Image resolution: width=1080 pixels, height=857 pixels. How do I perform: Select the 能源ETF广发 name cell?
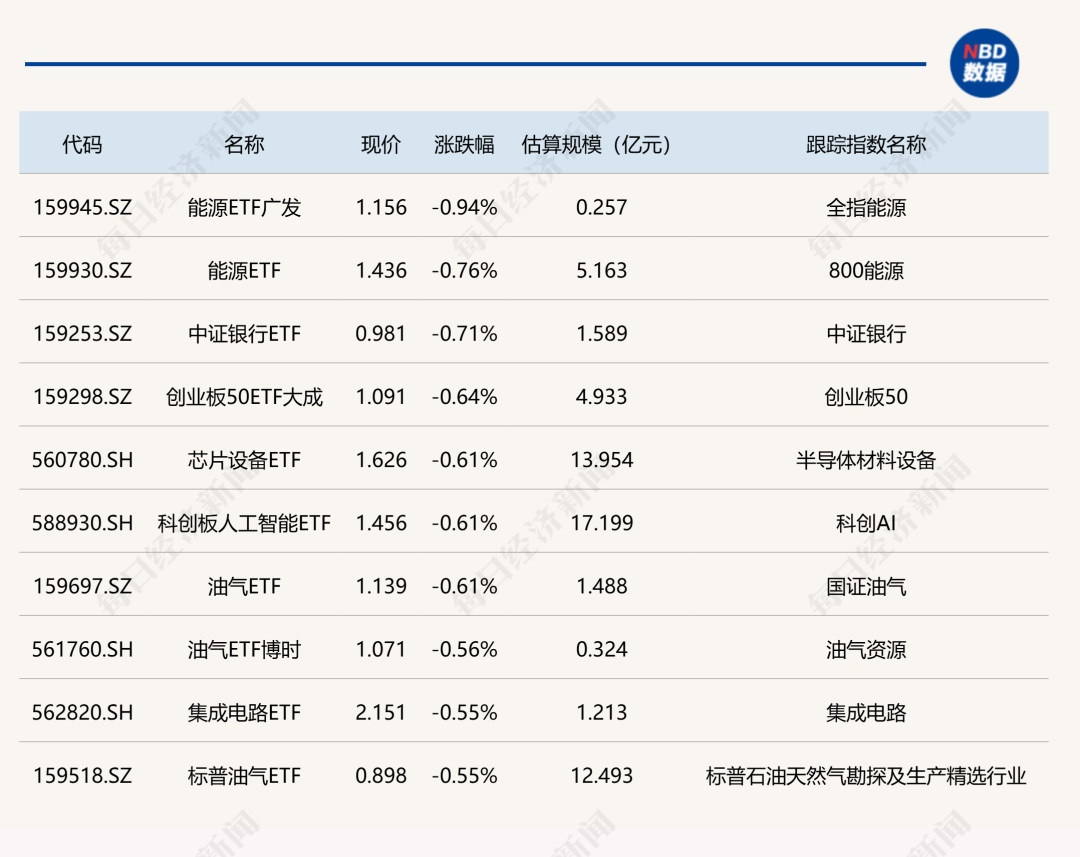(x=244, y=207)
